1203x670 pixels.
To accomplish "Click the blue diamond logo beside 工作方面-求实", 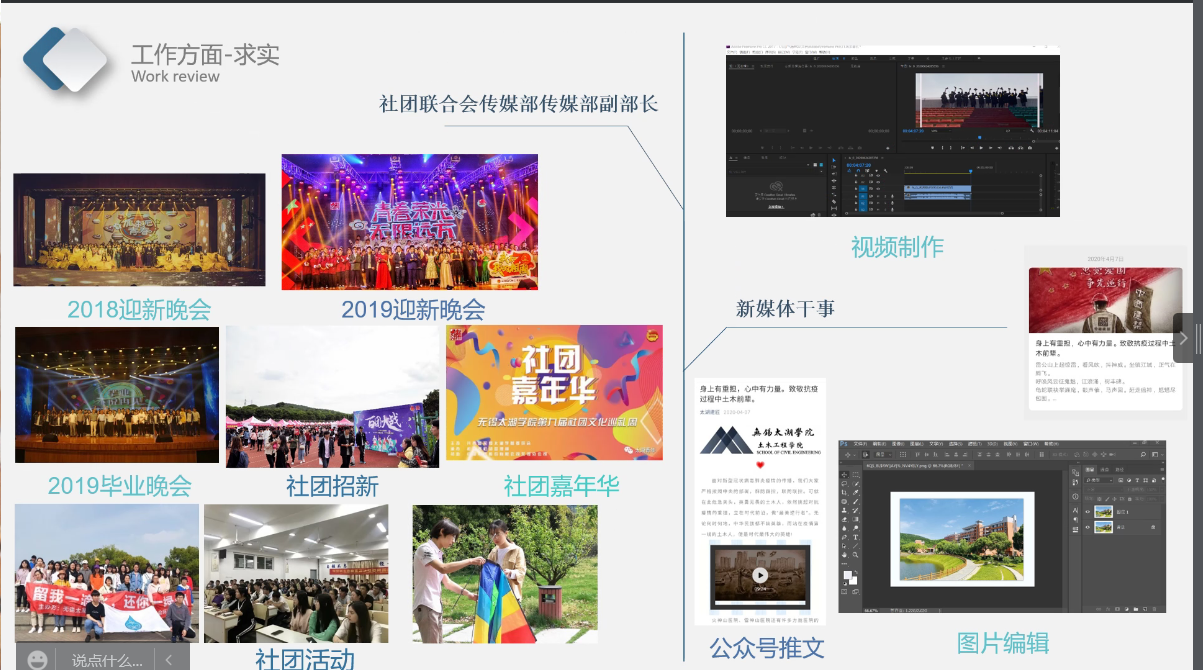I will [66, 59].
